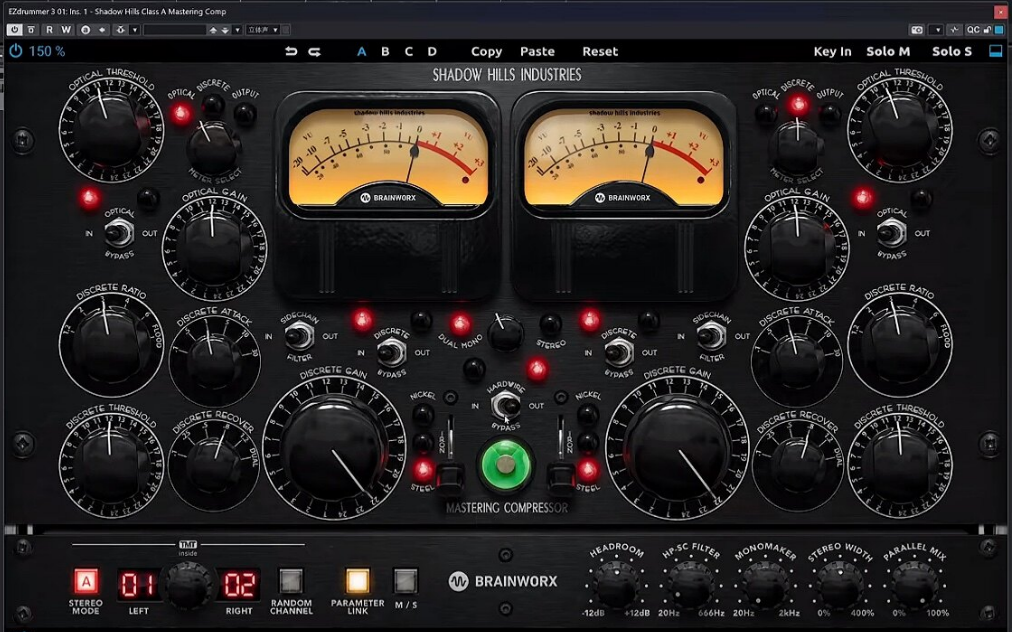Click the copy A to B arrow icon
Viewport: 1012px width, 632px height.
pos(101,30)
